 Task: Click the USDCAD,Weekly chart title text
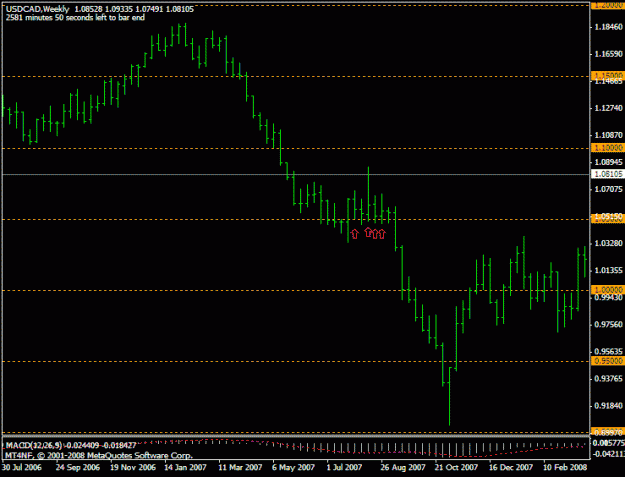[37, 9]
